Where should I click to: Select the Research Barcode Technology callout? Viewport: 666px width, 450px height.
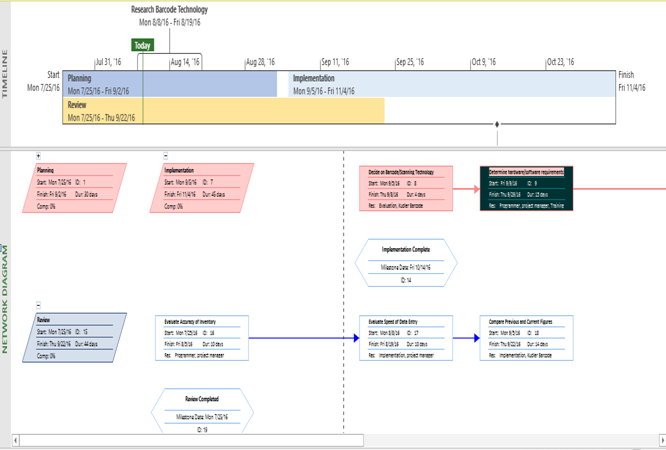(x=169, y=15)
